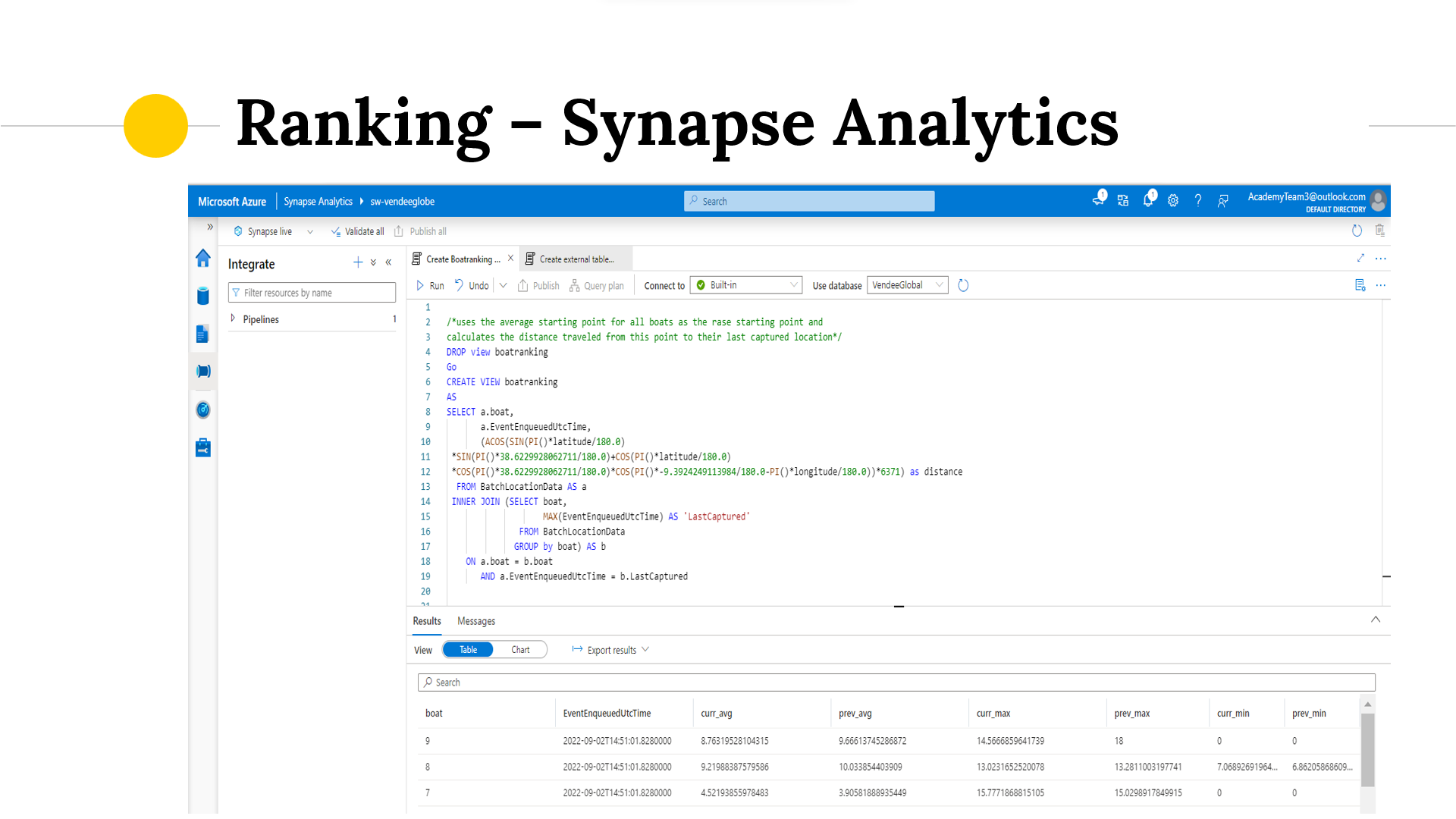This screenshot has width=1456, height=819.
Task: Add a new resource with plus icon
Action: pyautogui.click(x=358, y=262)
